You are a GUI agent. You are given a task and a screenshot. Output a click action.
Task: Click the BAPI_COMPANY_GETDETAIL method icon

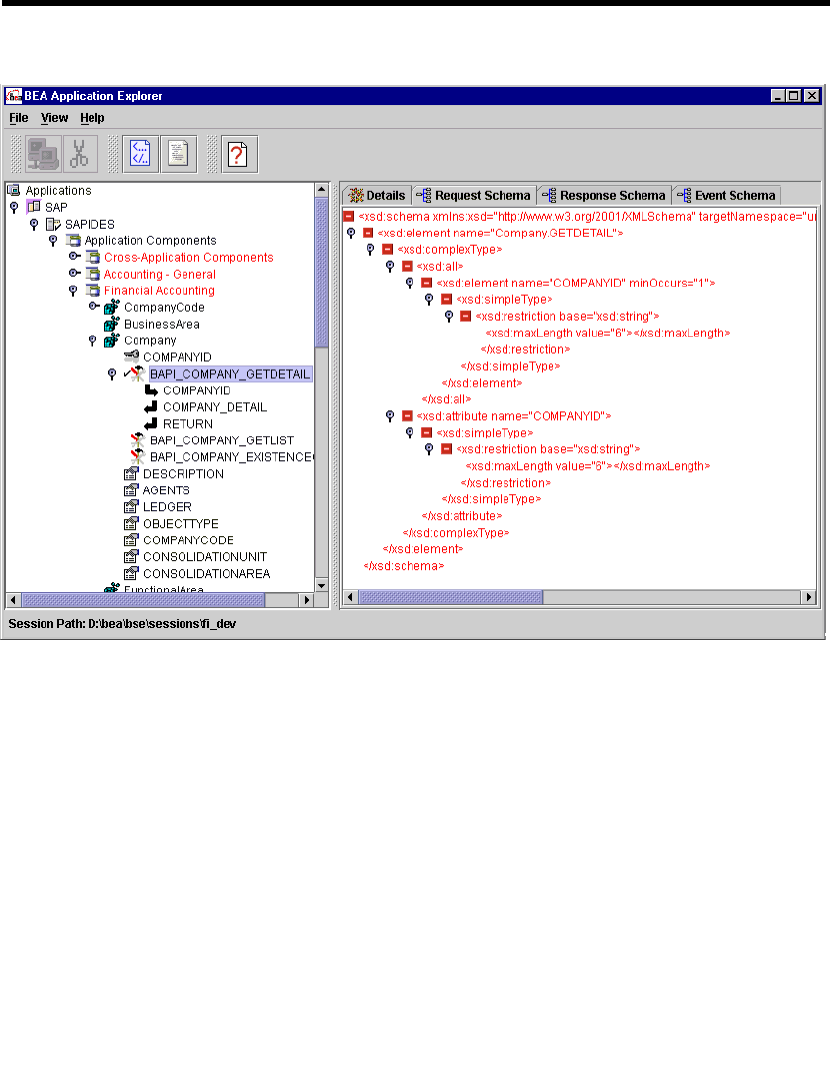click(136, 373)
